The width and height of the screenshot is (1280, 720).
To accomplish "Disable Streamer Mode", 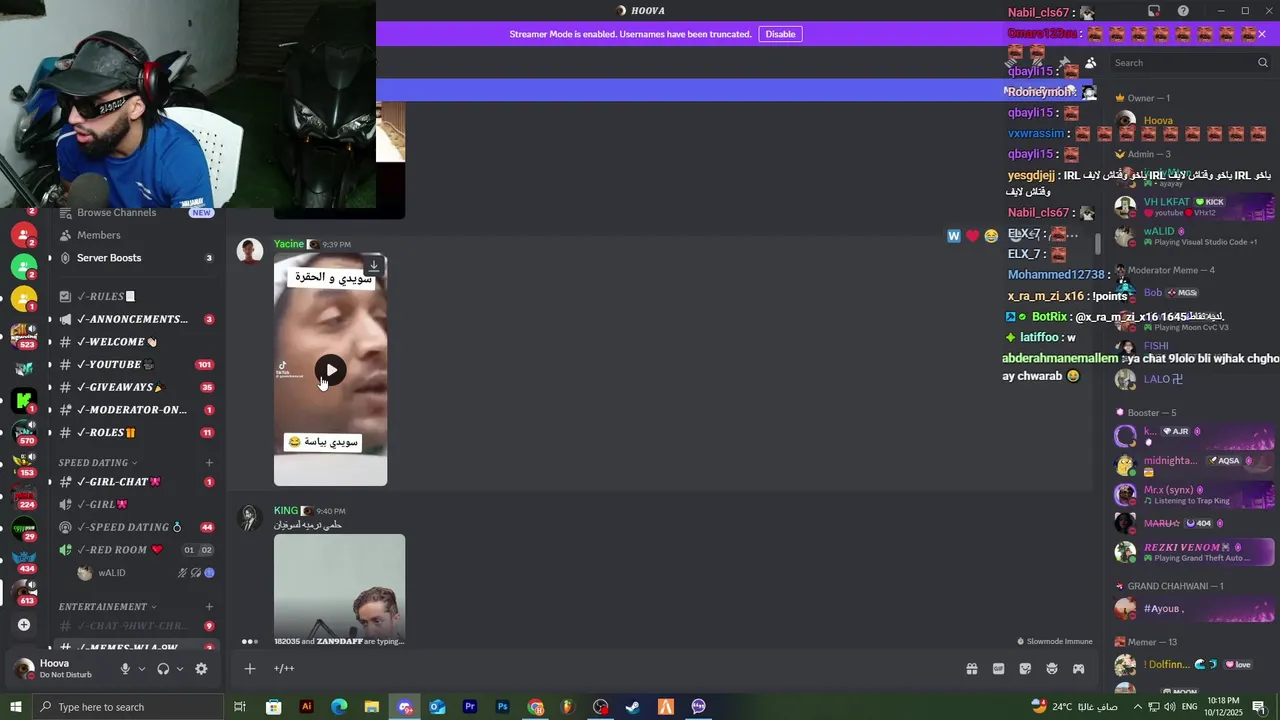I will pos(780,34).
